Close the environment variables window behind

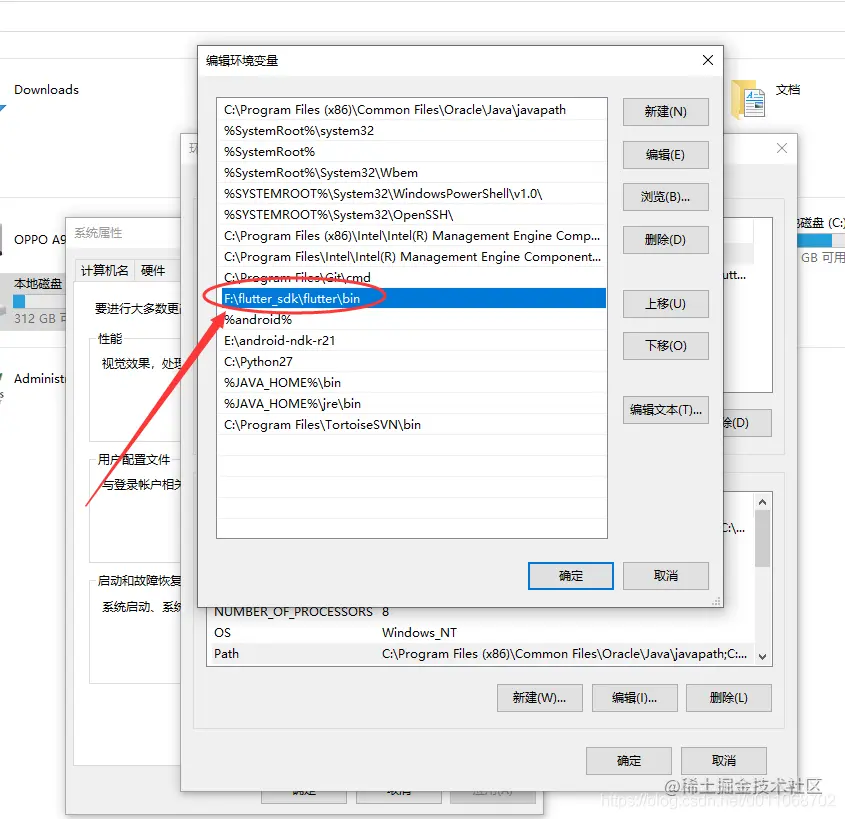click(781, 148)
